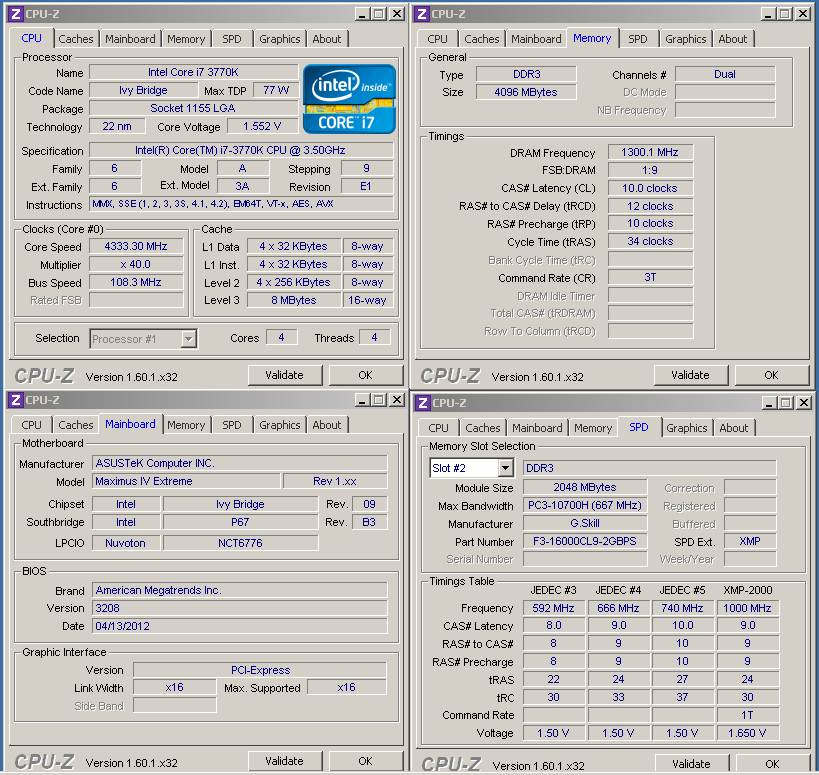Screen dimensions: 819x775
Task: Select the SPD tab in the CPU window
Action: tap(232, 39)
